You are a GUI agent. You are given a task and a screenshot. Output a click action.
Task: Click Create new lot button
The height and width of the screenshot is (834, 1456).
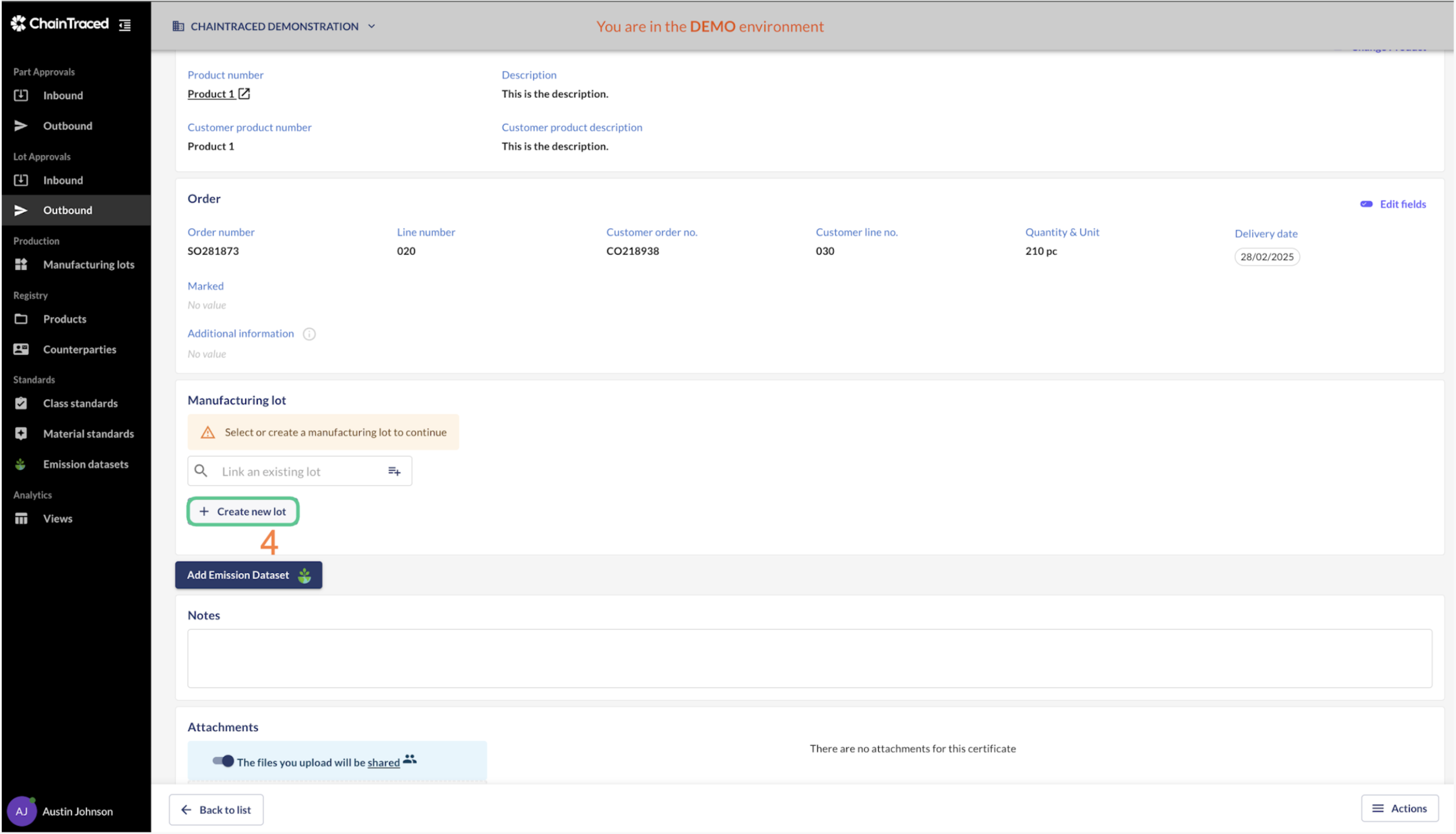coord(243,512)
